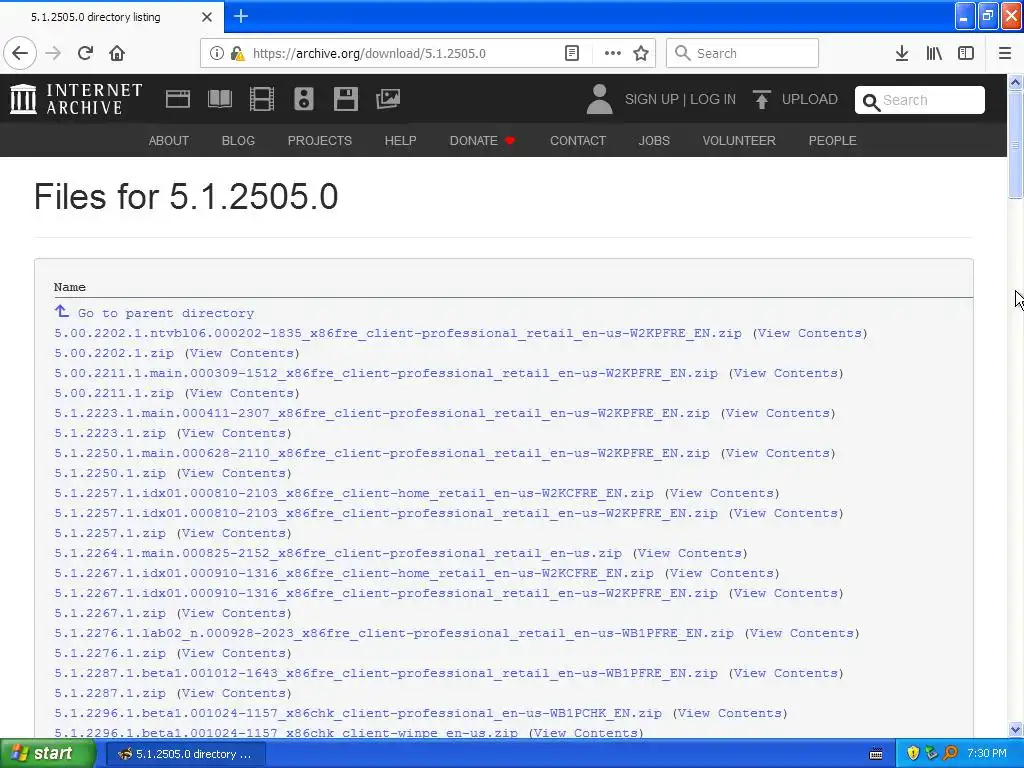
Task: Open the Library bookshelf icon
Action: tap(934, 53)
